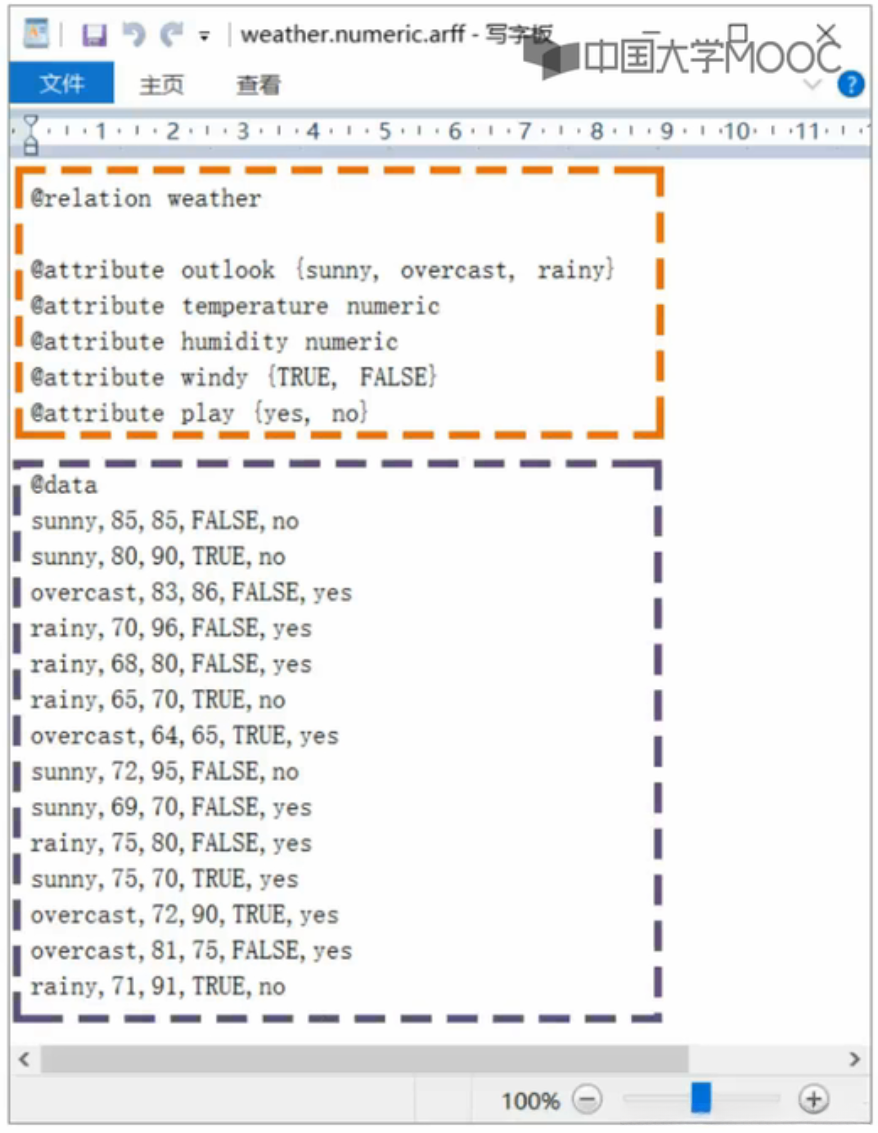Switch to the 查看 view tab
The height and width of the screenshot is (1133, 878).
(258, 85)
